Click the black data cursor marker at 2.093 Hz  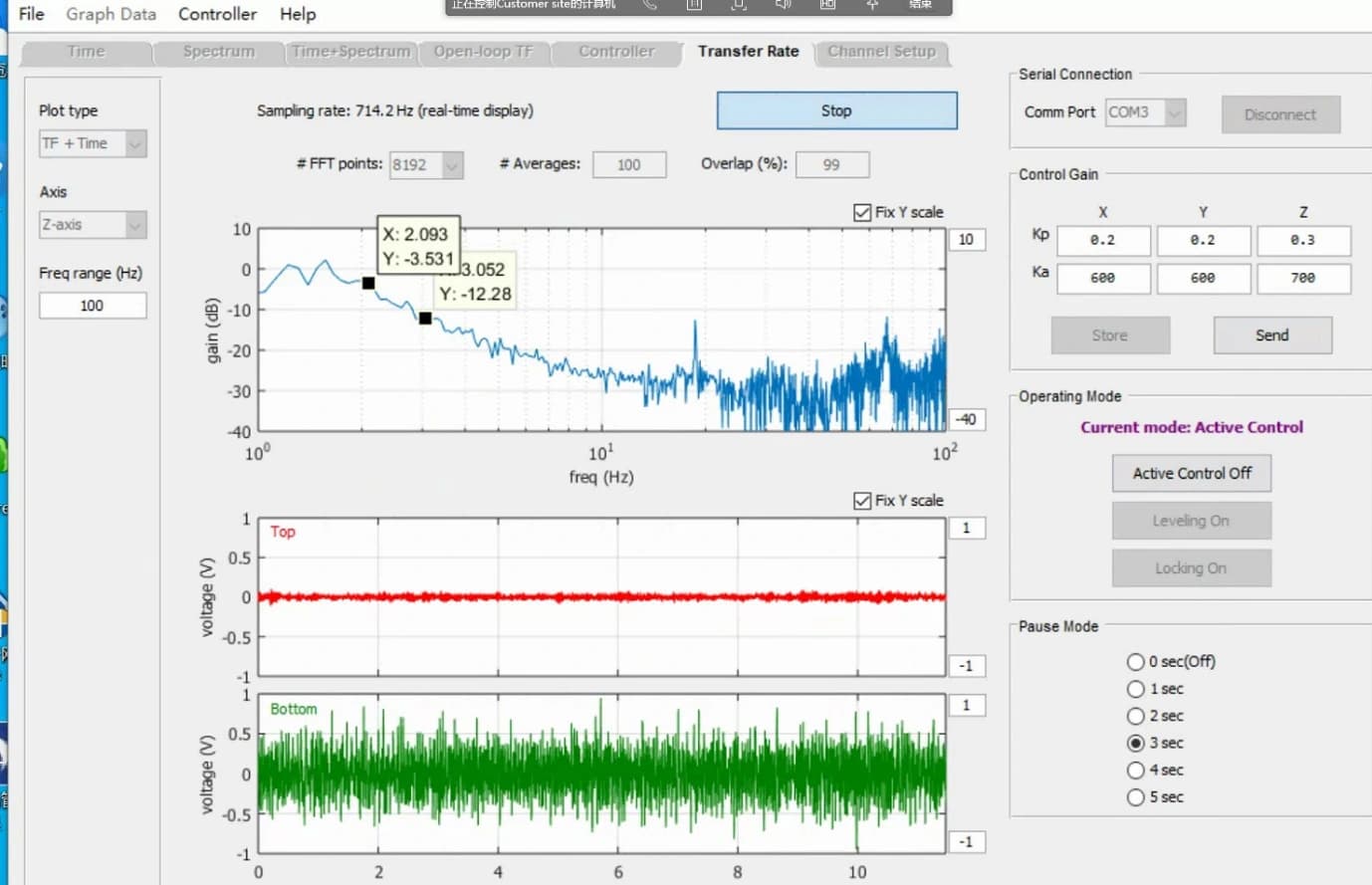pos(368,284)
